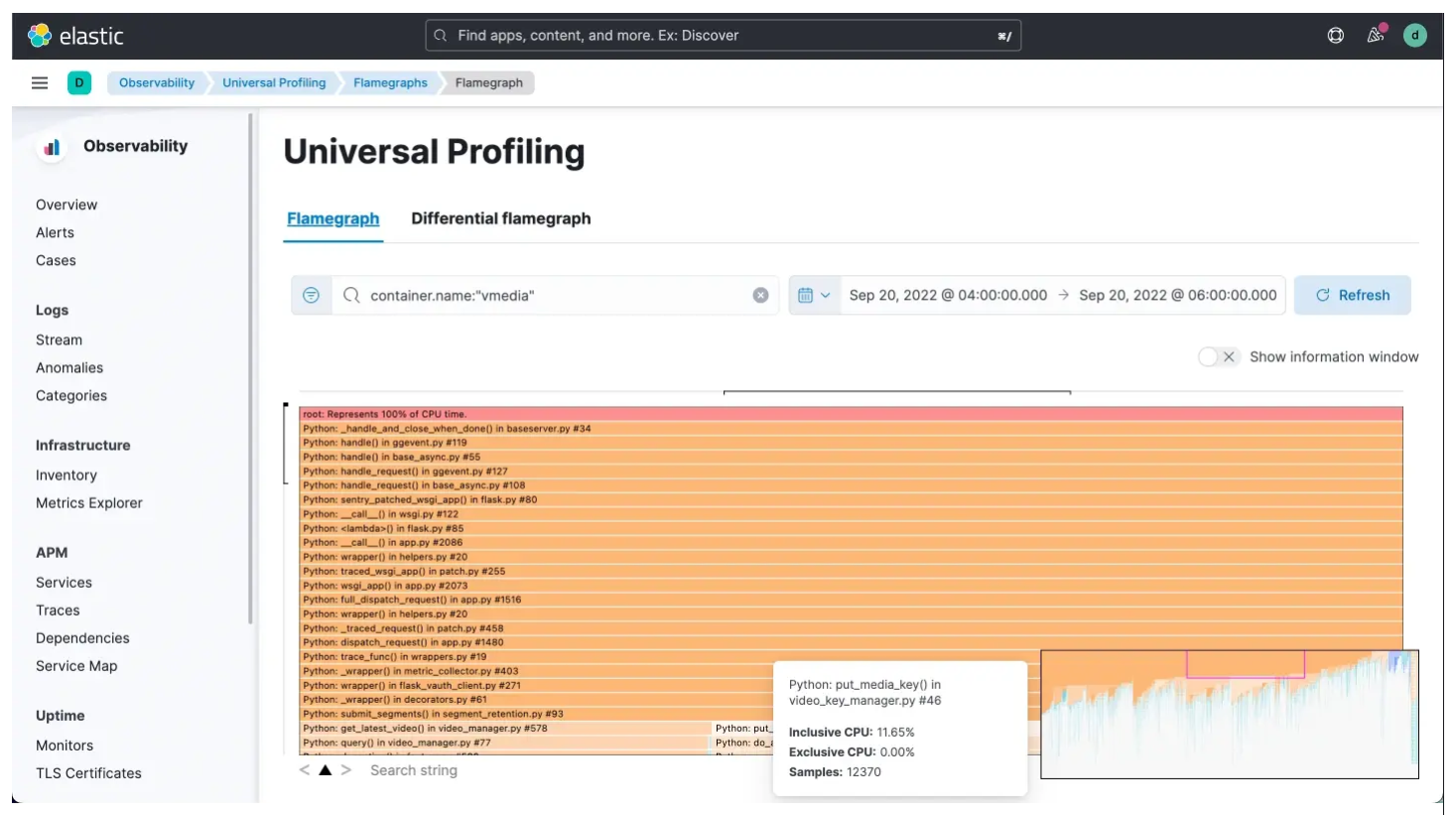1456x815 pixels.
Task: Switch to Differential flamegraph tab
Action: pyautogui.click(x=500, y=219)
